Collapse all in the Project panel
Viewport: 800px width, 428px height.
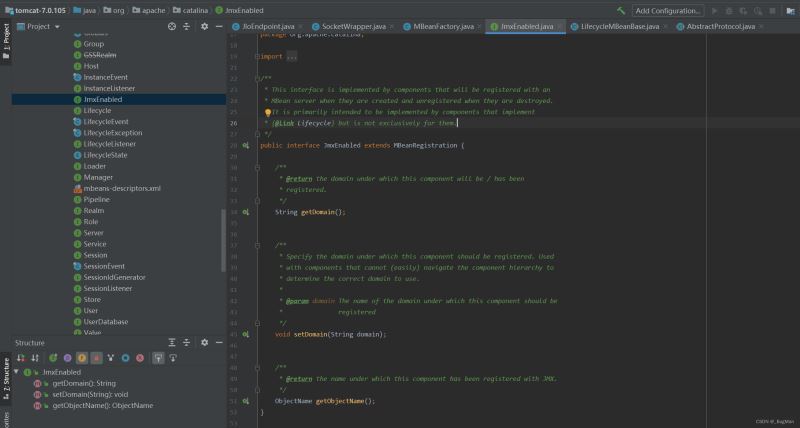point(186,27)
